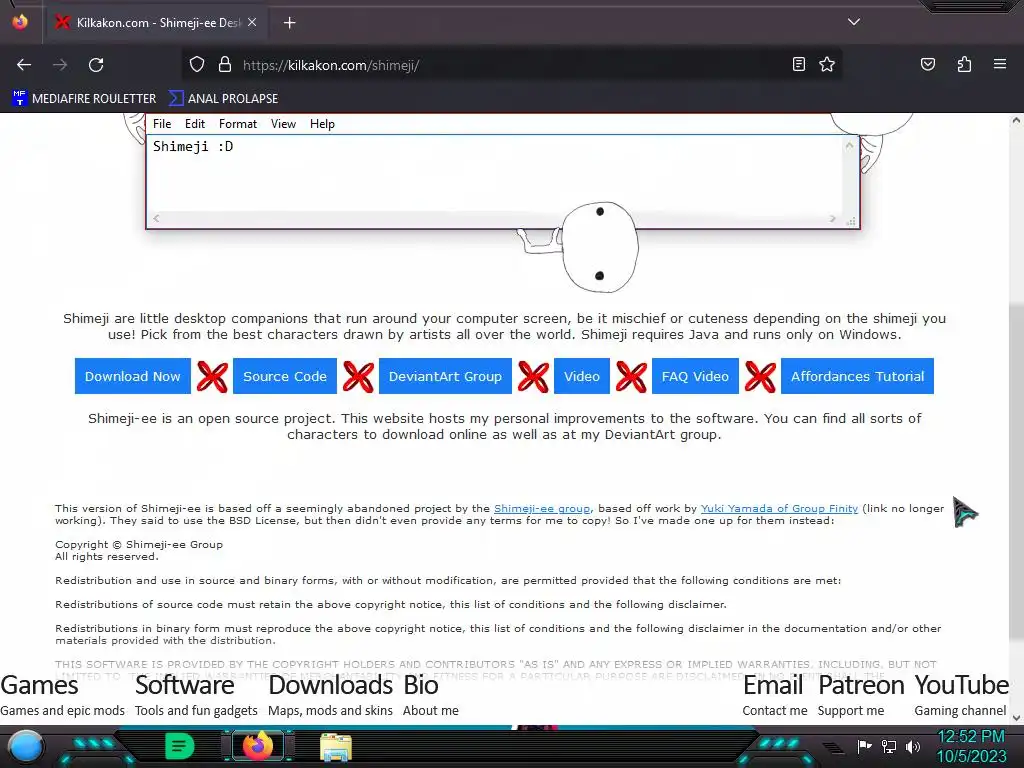The image size is (1024, 768).
Task: Click the Download Now button
Action: pos(133,376)
